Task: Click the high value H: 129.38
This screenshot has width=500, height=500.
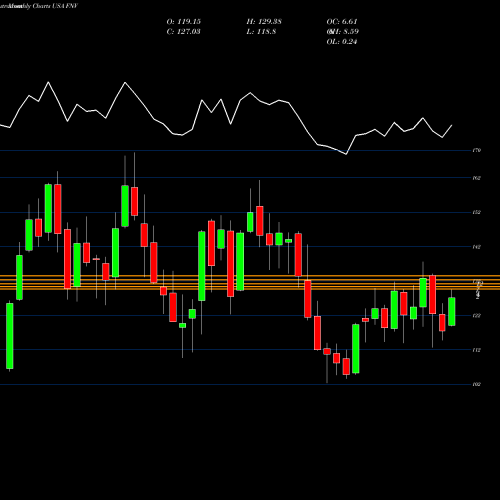Action: click(264, 22)
